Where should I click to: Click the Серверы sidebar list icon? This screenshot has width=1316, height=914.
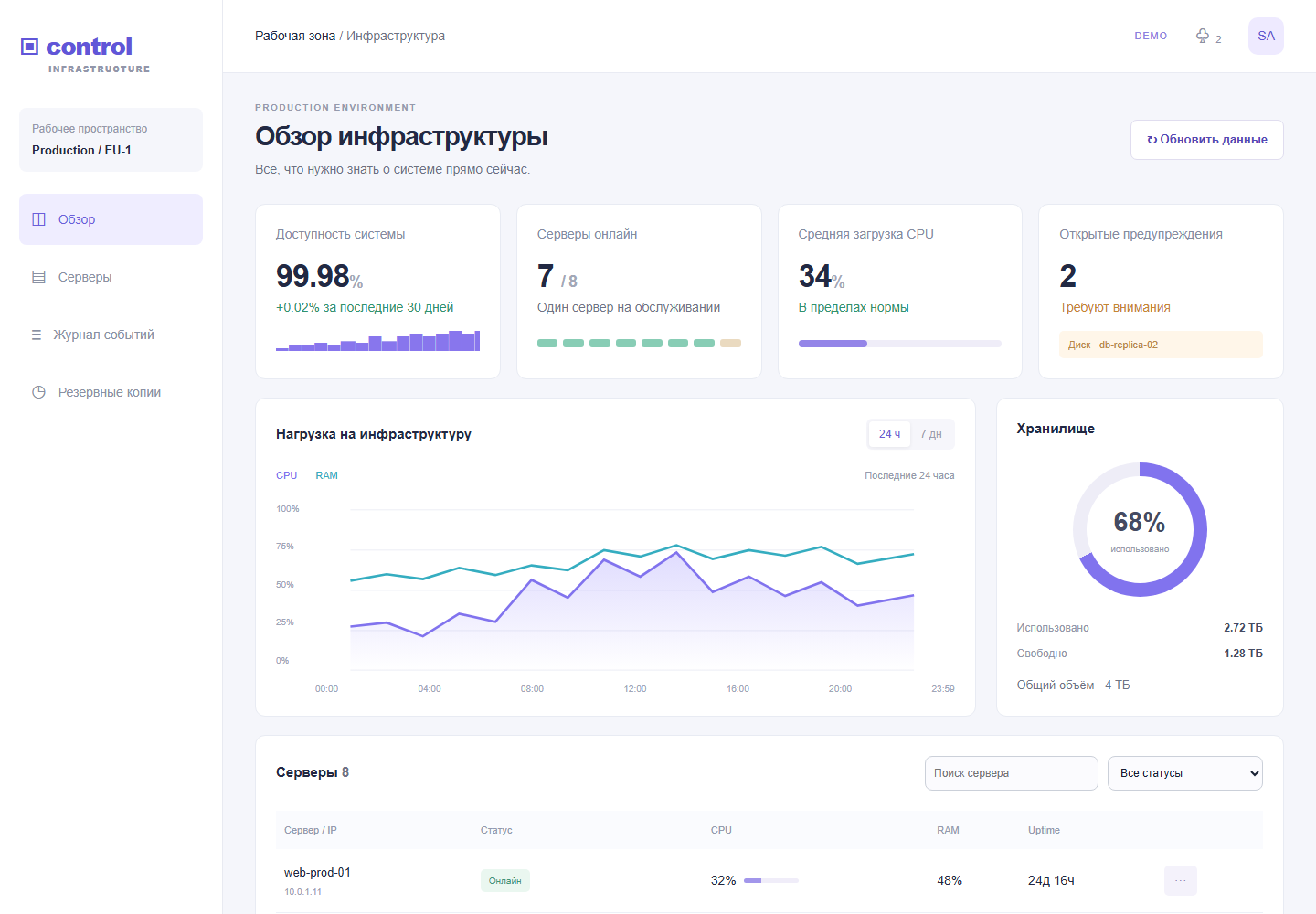(38, 277)
